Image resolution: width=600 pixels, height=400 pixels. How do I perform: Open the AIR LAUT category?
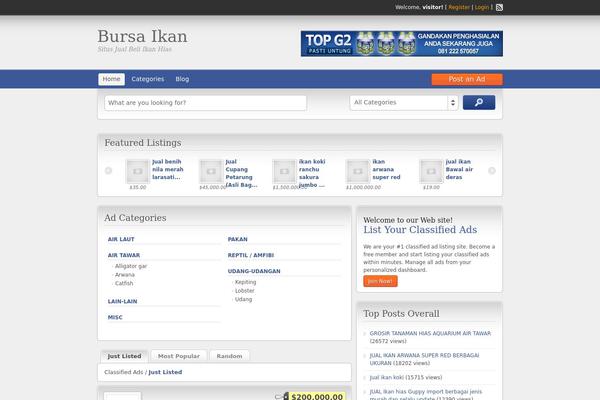point(121,239)
